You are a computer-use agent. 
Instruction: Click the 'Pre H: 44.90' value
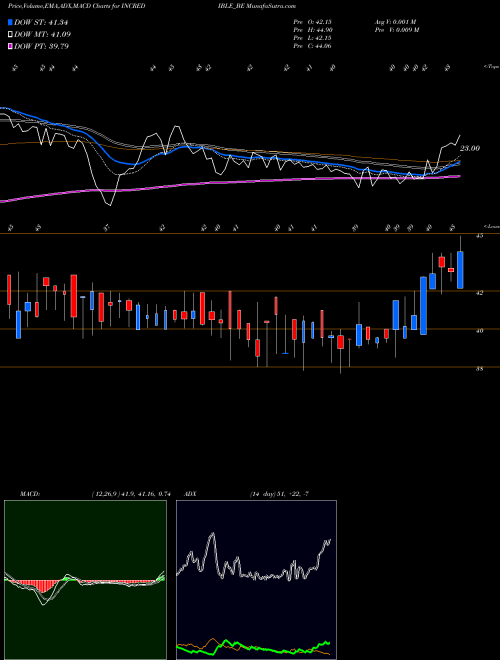(x=313, y=30)
